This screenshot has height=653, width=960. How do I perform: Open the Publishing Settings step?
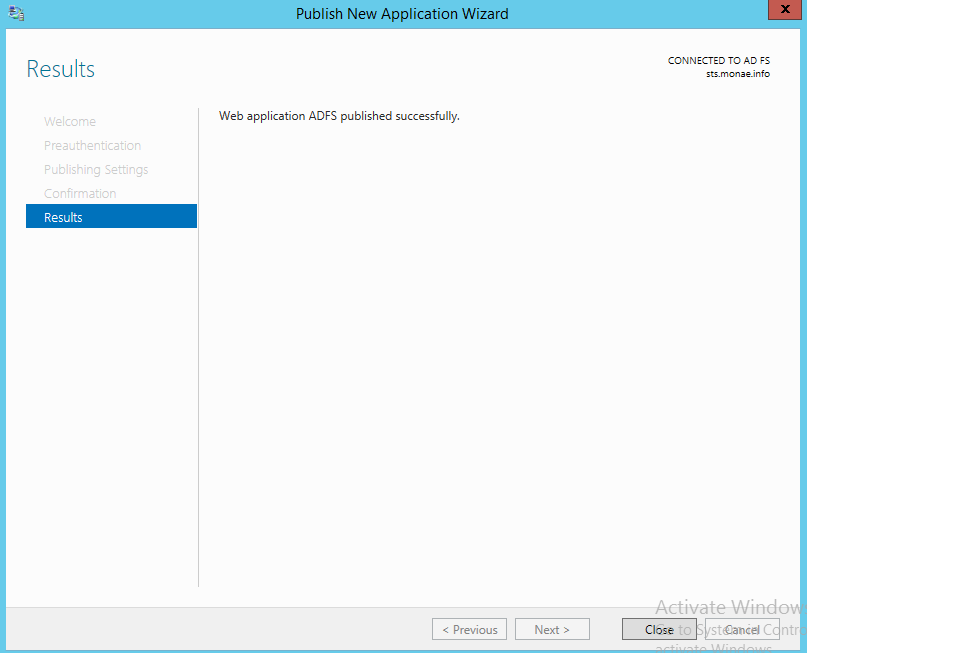(x=96, y=170)
